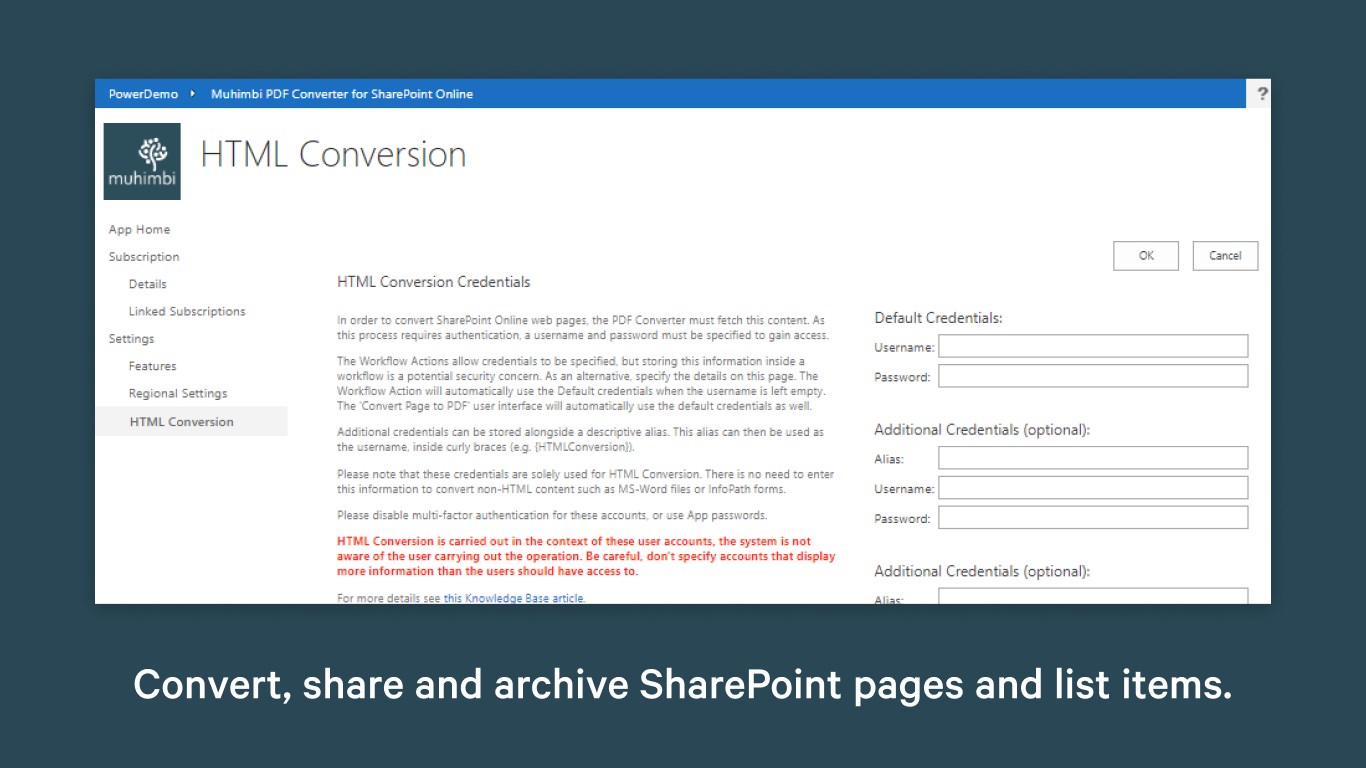1366x768 pixels.
Task: Select HTML Conversion in sidebar
Action: point(191,421)
